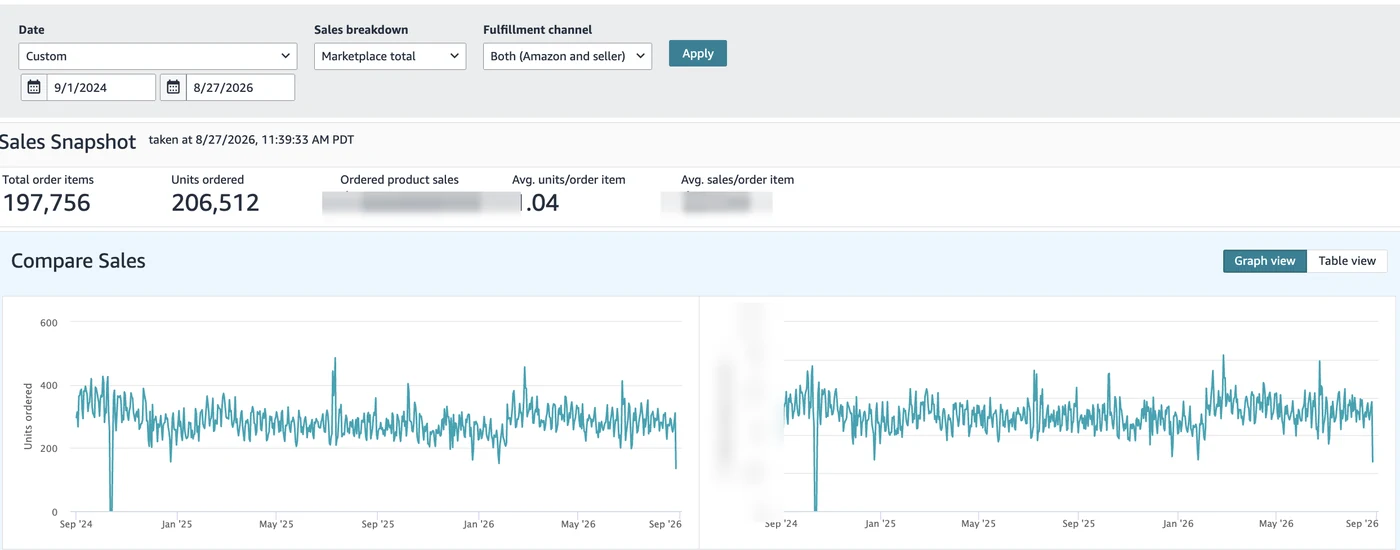Click the Avg. sales/order item label

coord(738,180)
